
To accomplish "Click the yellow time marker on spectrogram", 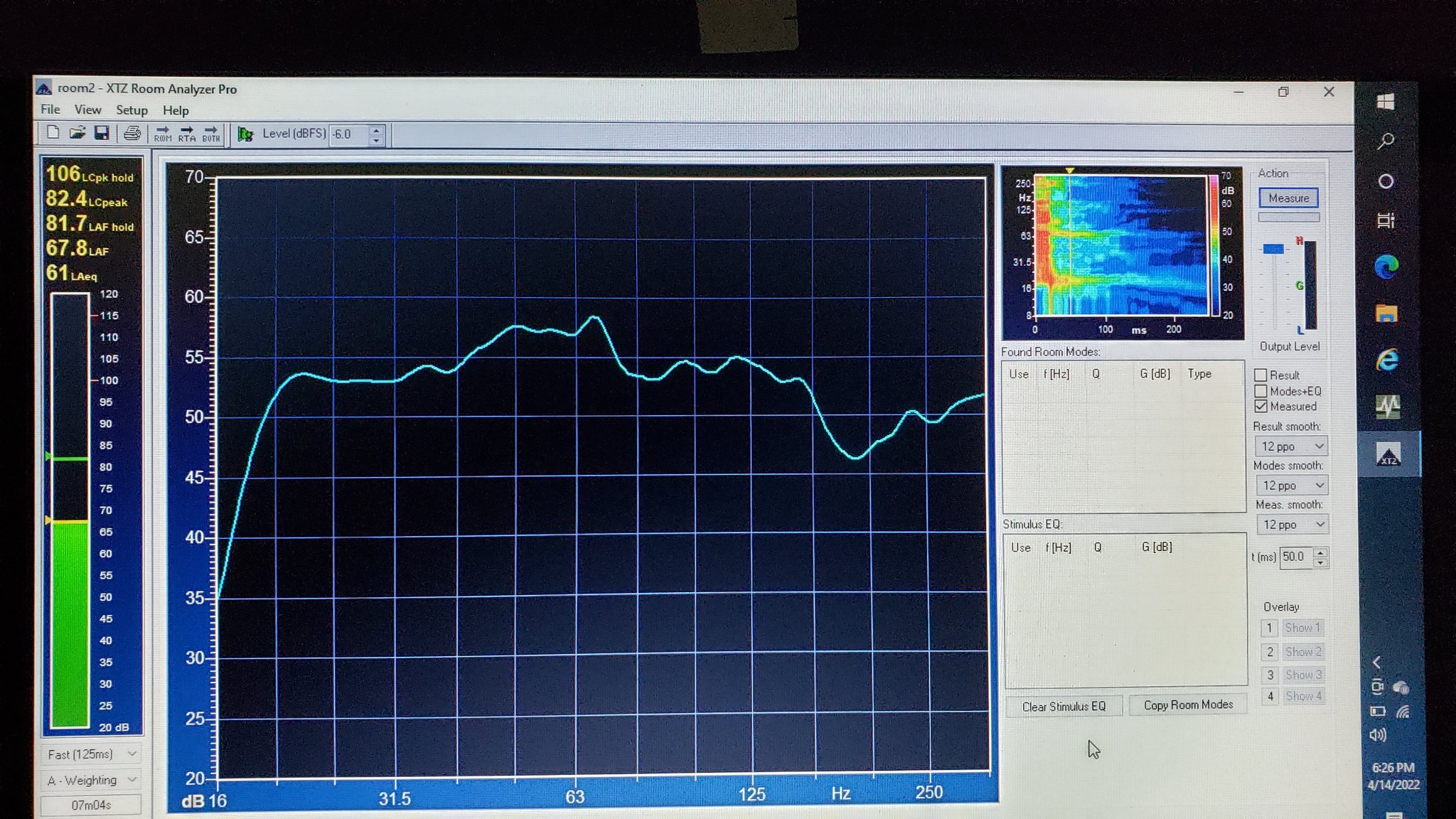I will [1069, 171].
